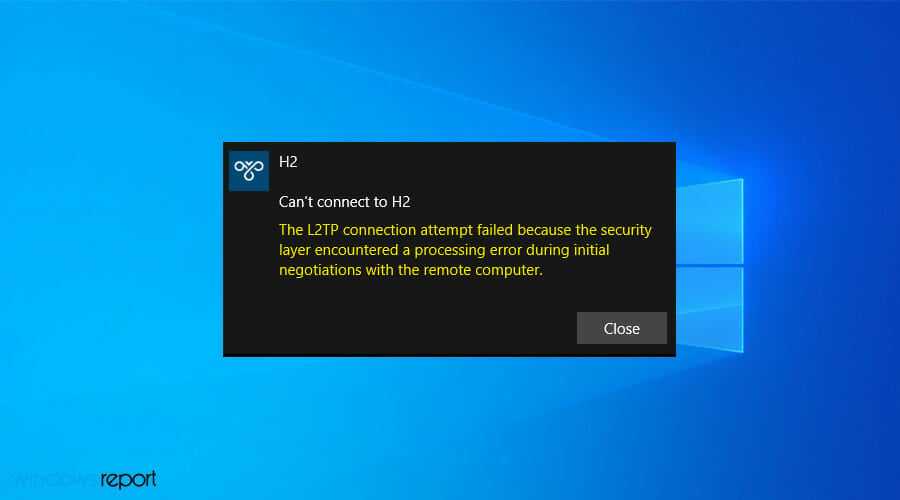Click the word "failed" in the error message
Screen dimensions: 900x500
click(x=495, y=230)
